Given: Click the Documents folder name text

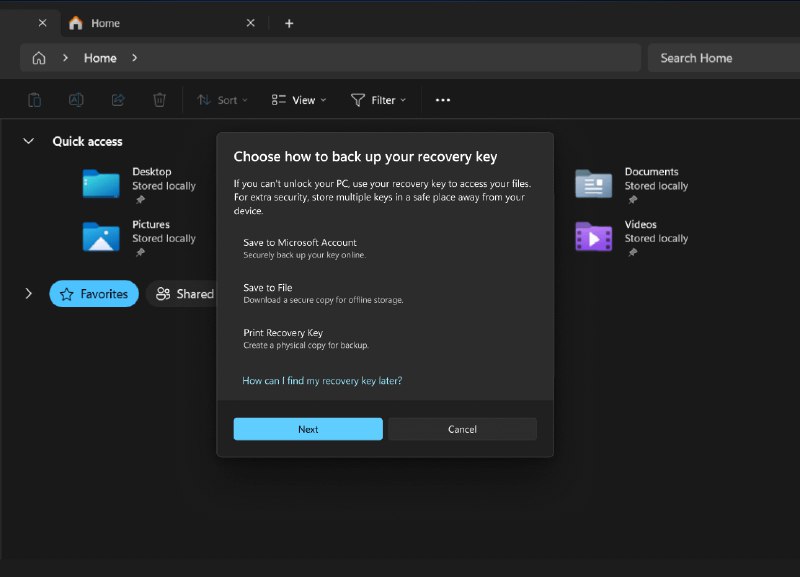Looking at the screenshot, I should (652, 171).
